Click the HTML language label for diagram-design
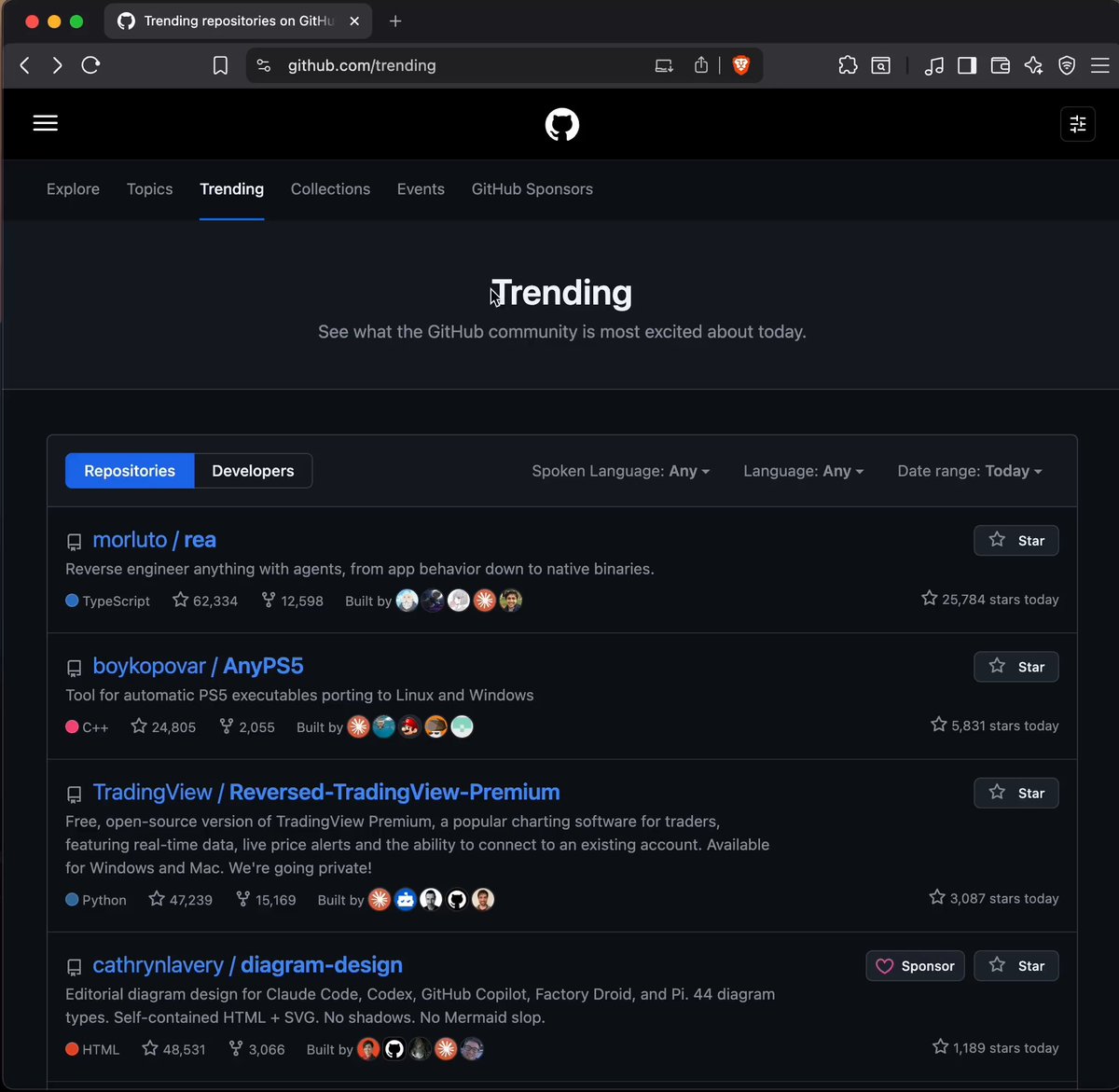1119x1092 pixels. (x=92, y=1049)
